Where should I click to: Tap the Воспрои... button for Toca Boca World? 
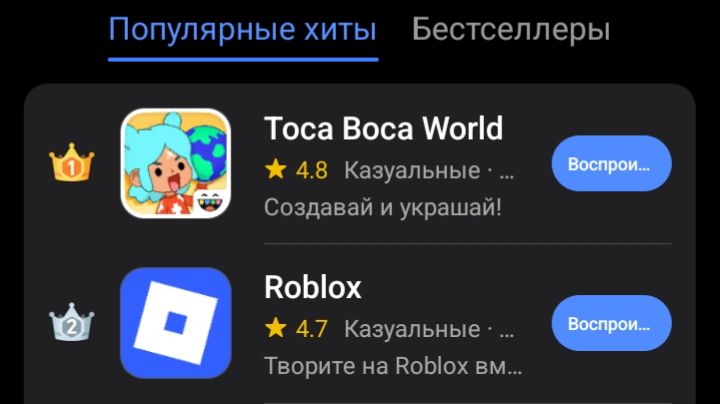[x=611, y=163]
